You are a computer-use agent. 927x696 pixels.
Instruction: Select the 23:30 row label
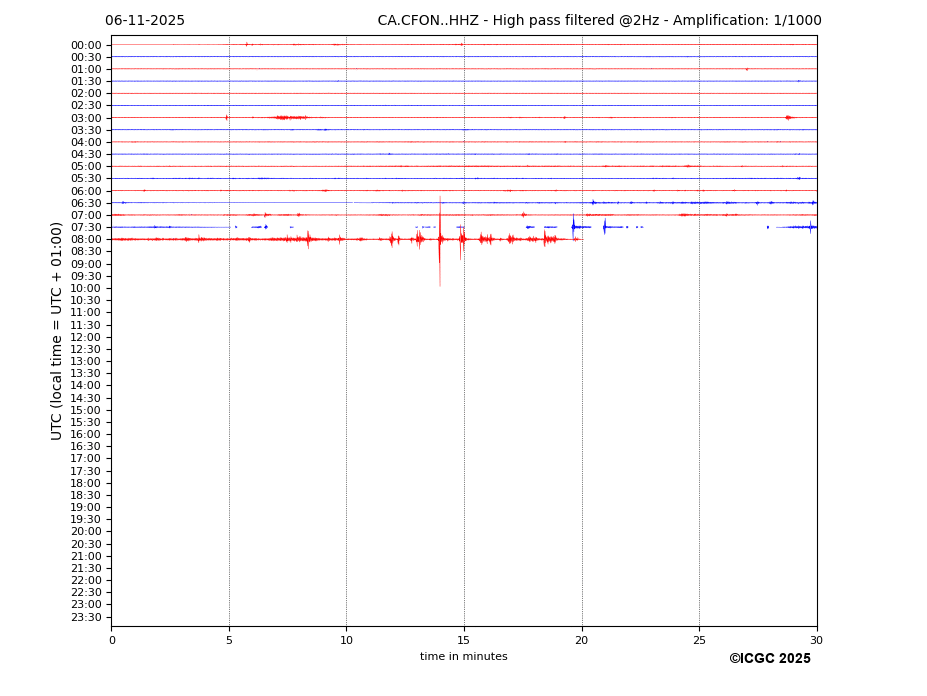[x=86, y=617]
